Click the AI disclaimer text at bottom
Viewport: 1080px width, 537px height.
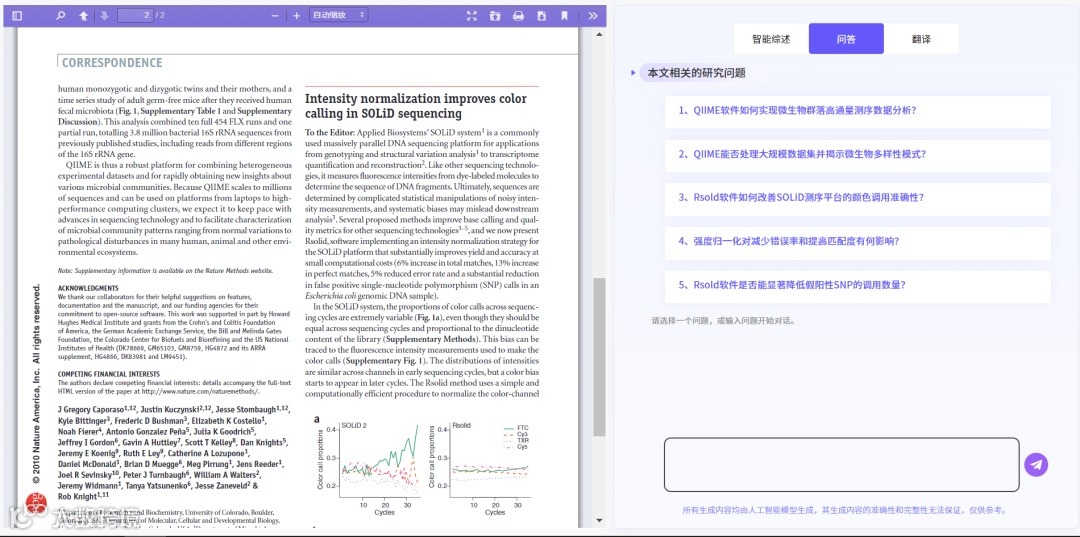tap(844, 511)
